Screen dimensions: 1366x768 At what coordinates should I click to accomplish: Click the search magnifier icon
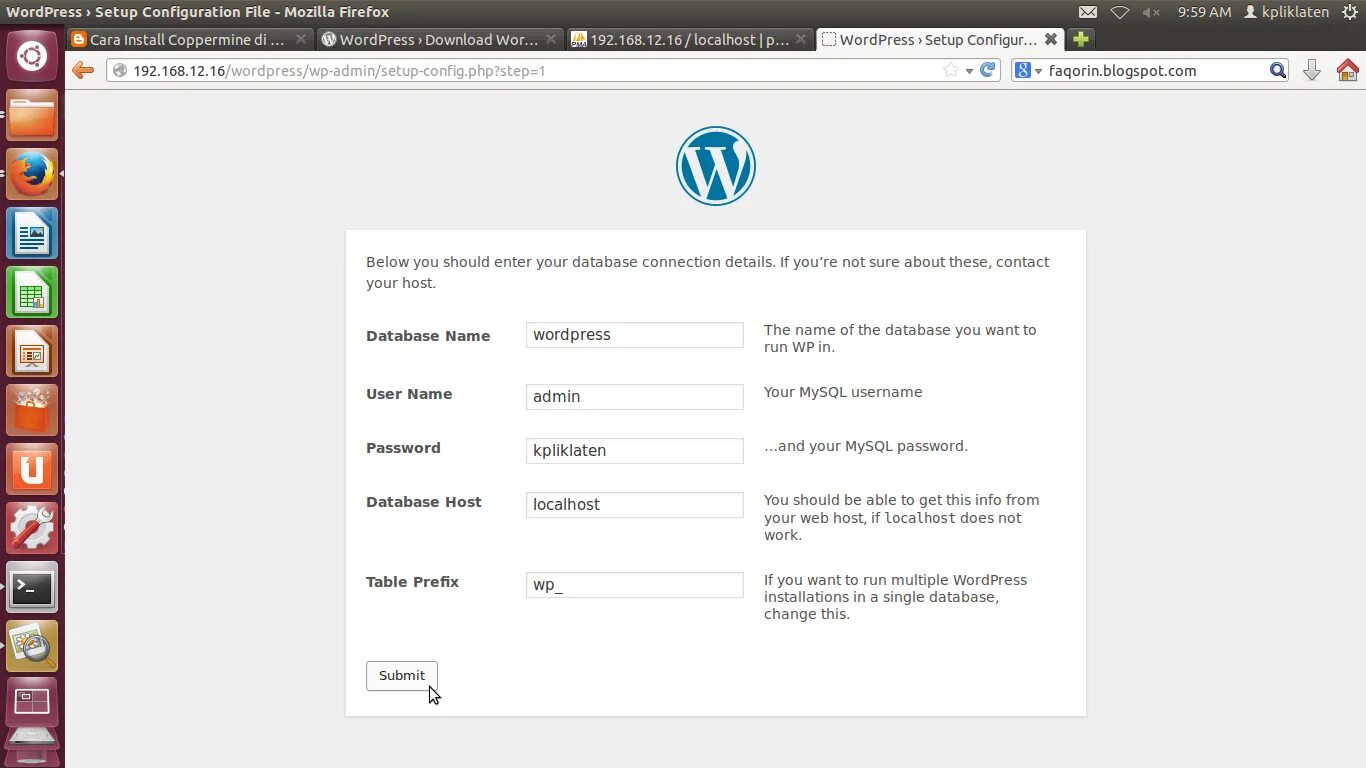[x=1278, y=70]
